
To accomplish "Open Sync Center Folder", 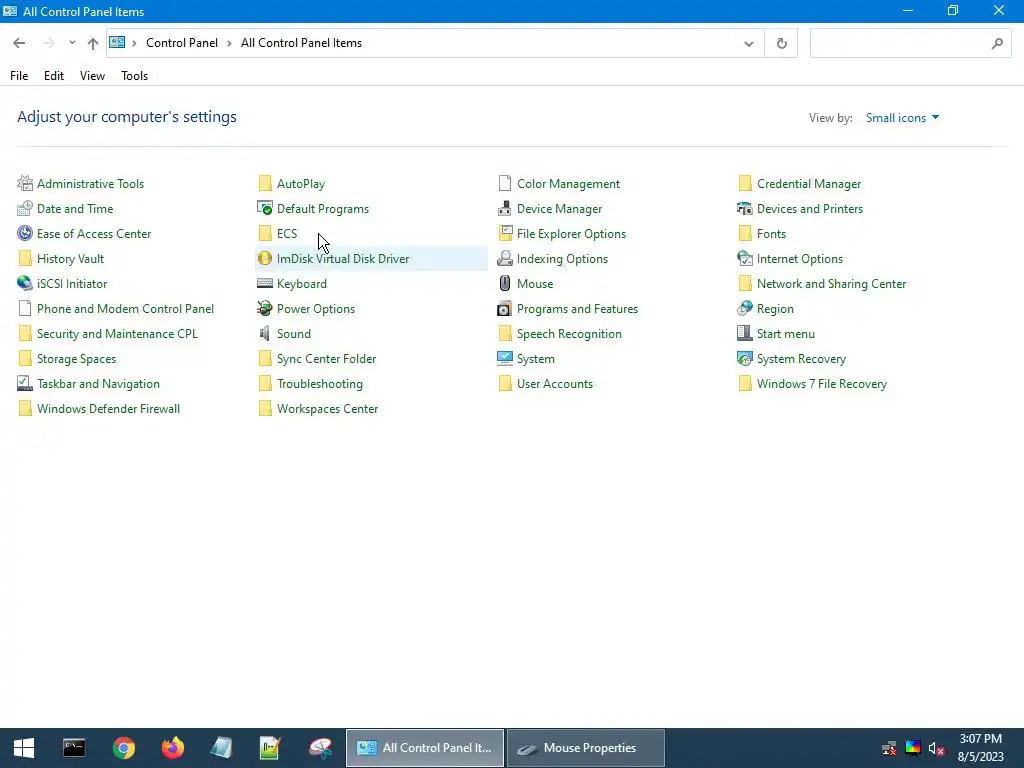I will (x=326, y=359).
